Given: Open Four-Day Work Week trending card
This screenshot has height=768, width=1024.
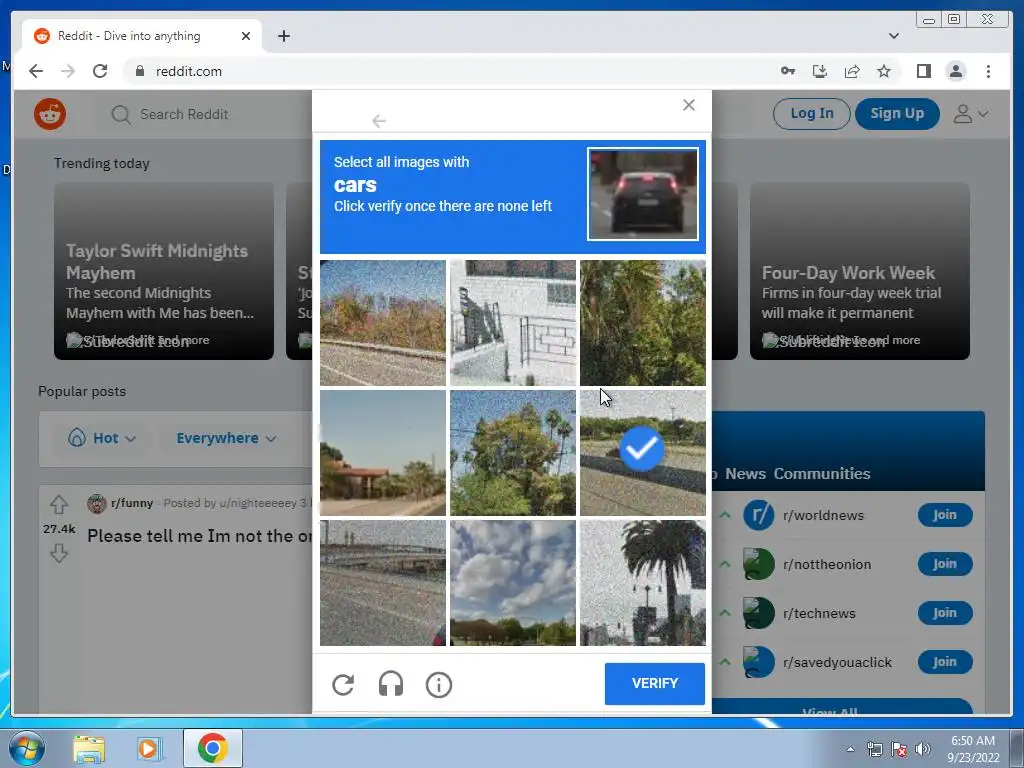Looking at the screenshot, I should pyautogui.click(x=859, y=271).
